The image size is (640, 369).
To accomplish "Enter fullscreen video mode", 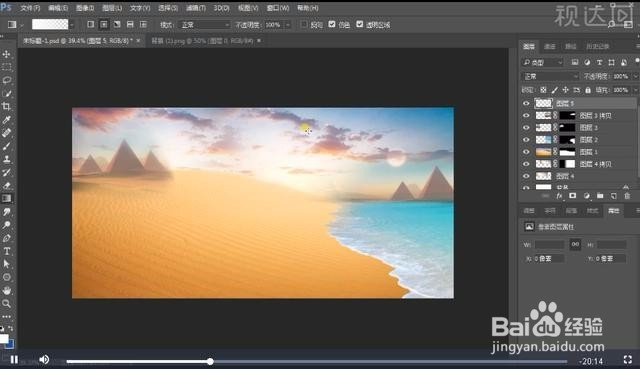I will click(628, 360).
